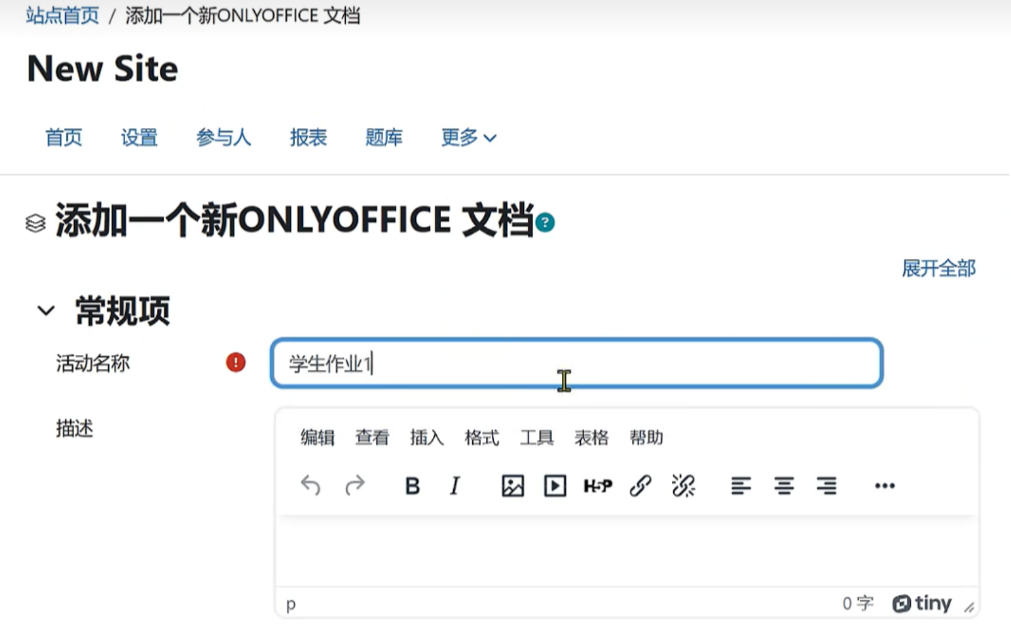Click the p element path in status bar
1011x626 pixels.
tap(291, 604)
